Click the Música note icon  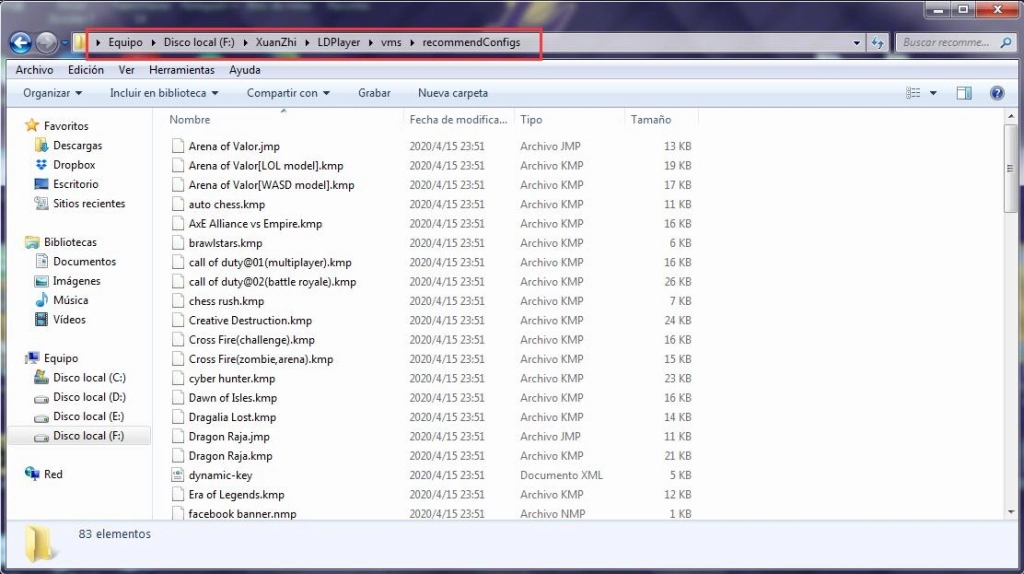click(x=41, y=300)
